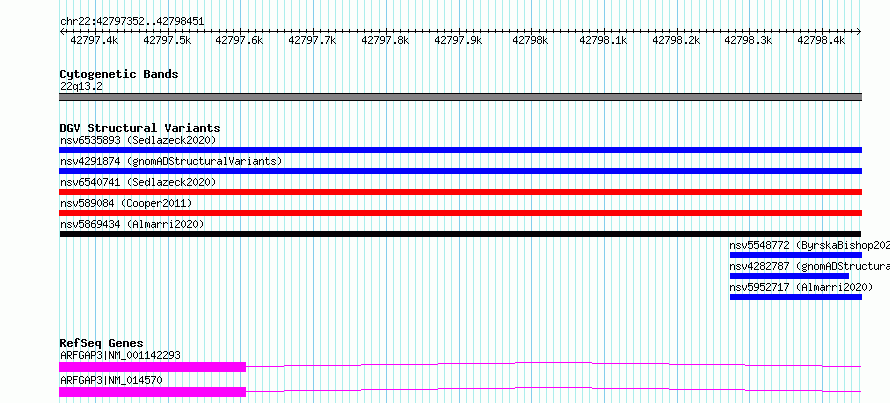Open the nsv4291874 (gnomADStructuralVariants) label

[x=171, y=161]
